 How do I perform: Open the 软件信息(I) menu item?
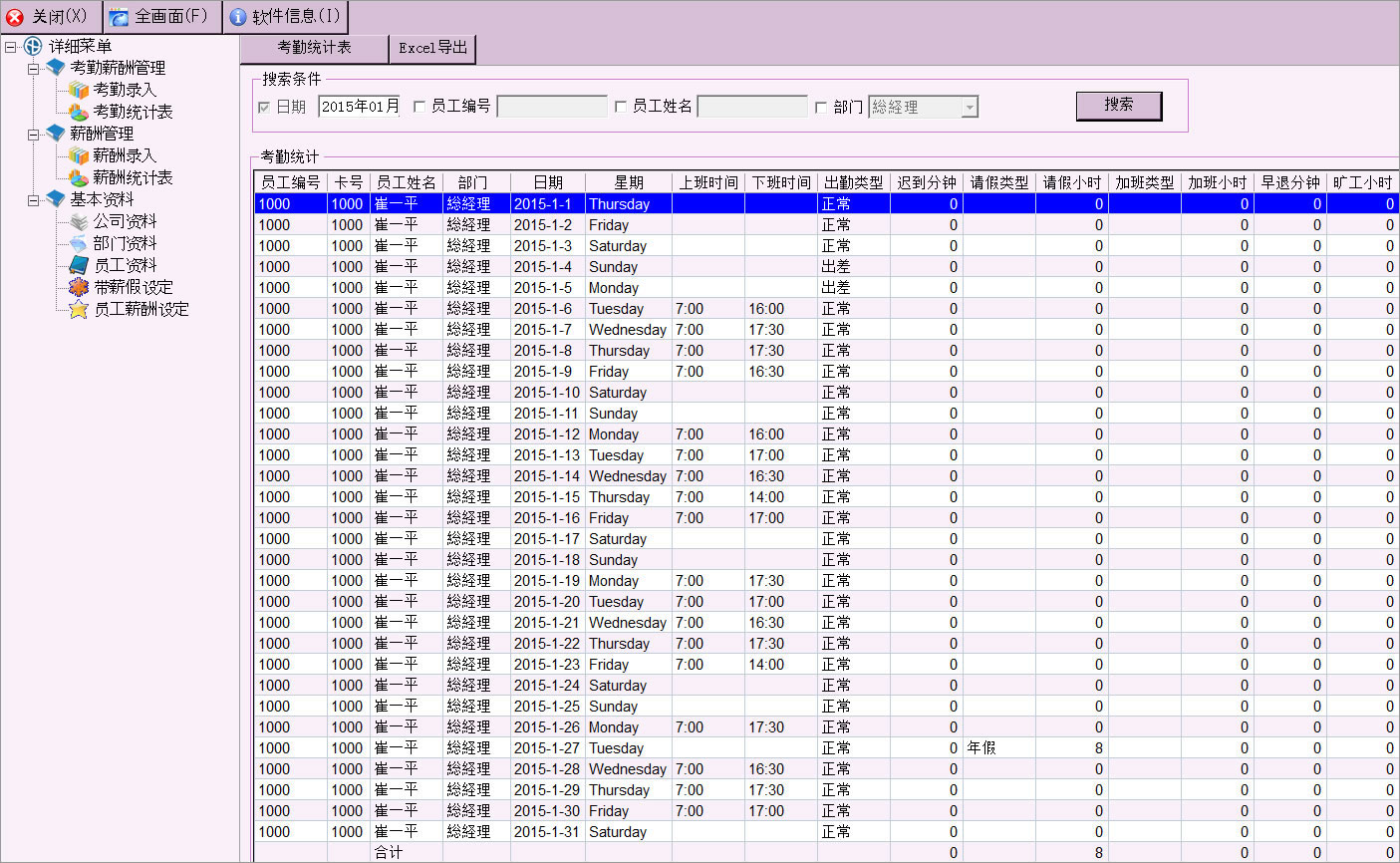[x=286, y=16]
